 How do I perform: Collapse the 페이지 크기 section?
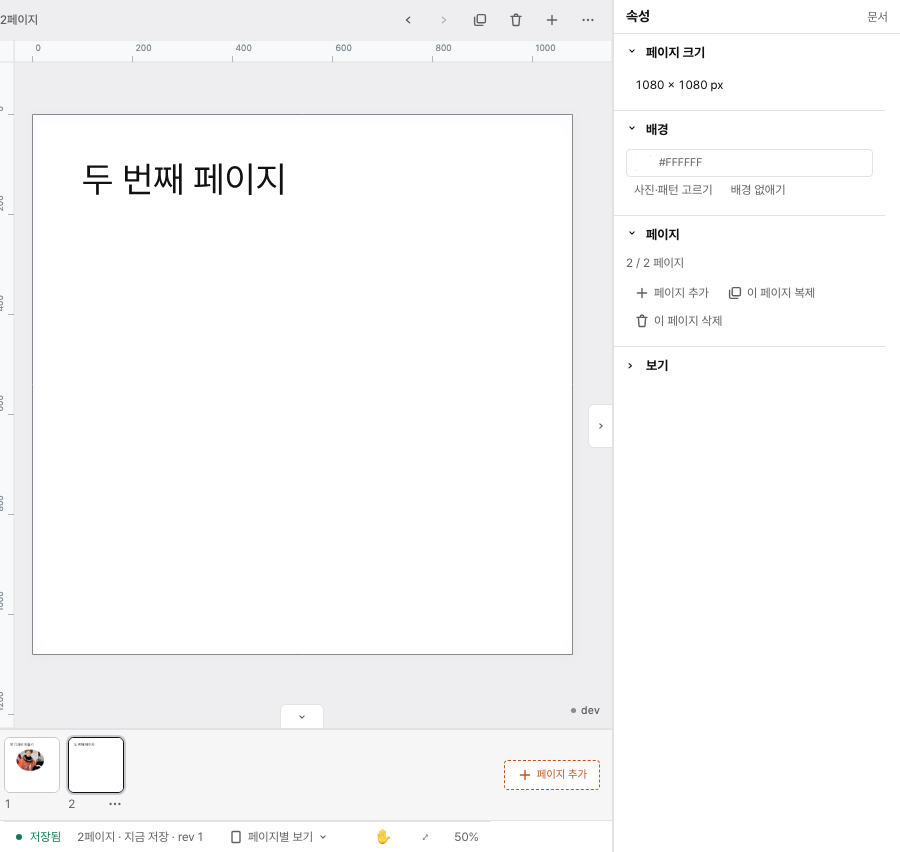[x=632, y=52]
